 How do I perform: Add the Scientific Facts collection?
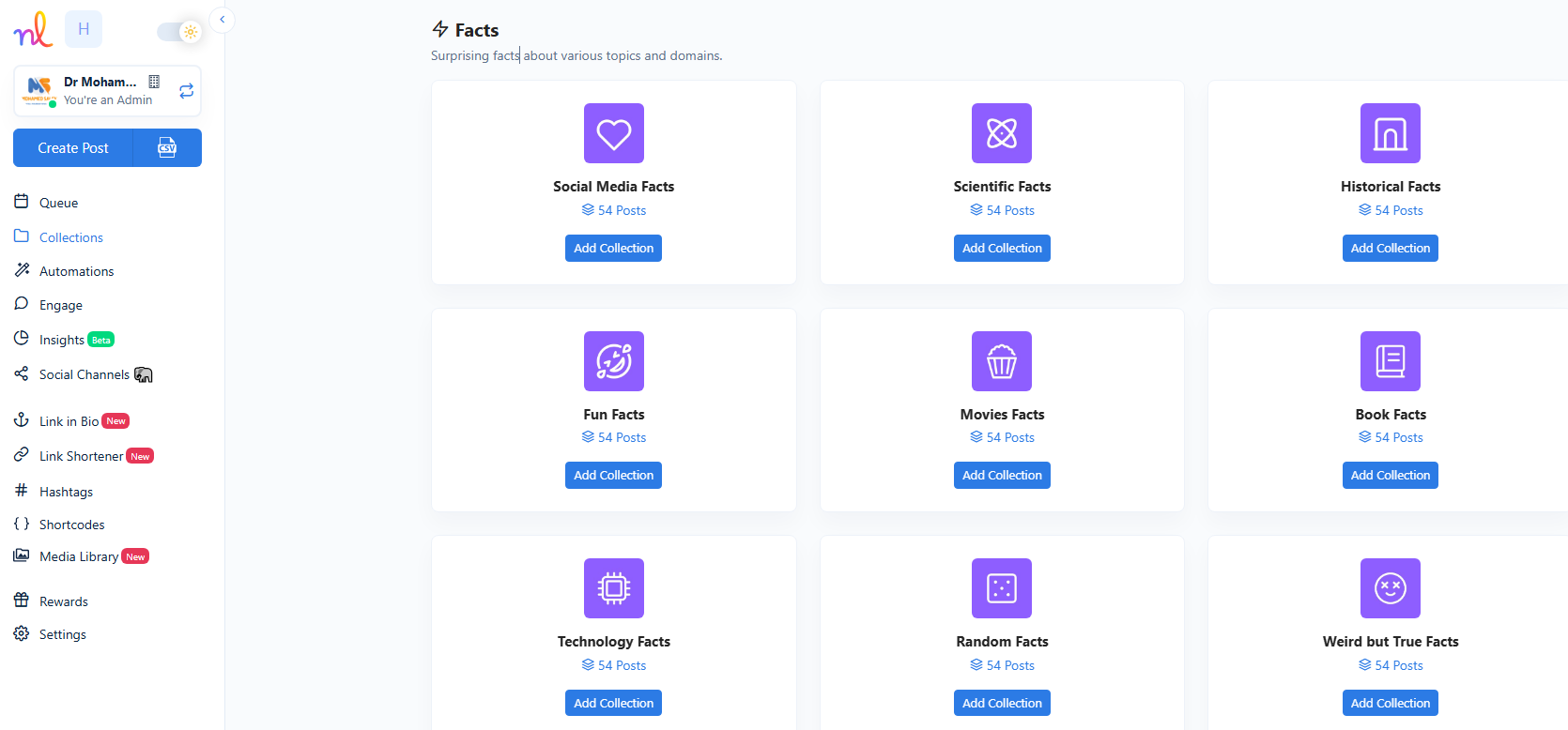[1002, 248]
